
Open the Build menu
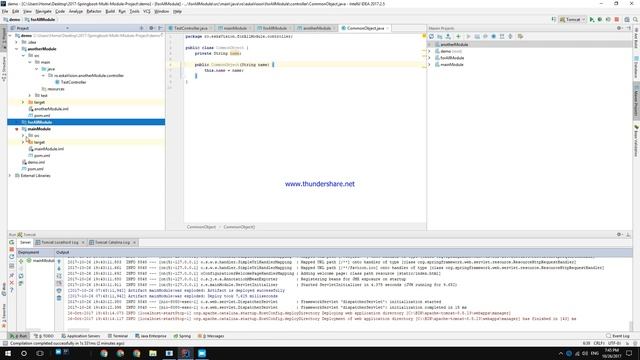tap(110, 11)
